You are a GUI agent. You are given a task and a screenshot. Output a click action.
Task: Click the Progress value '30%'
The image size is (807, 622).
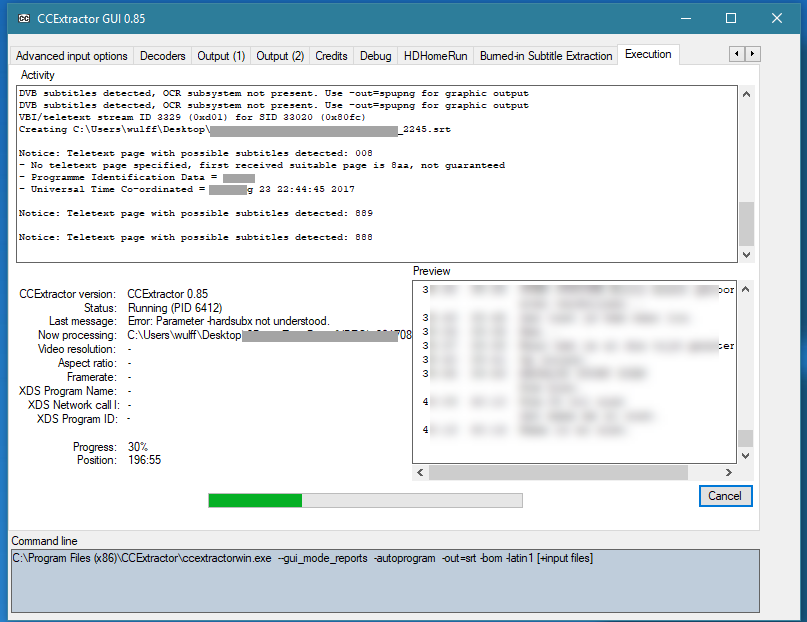(138, 447)
